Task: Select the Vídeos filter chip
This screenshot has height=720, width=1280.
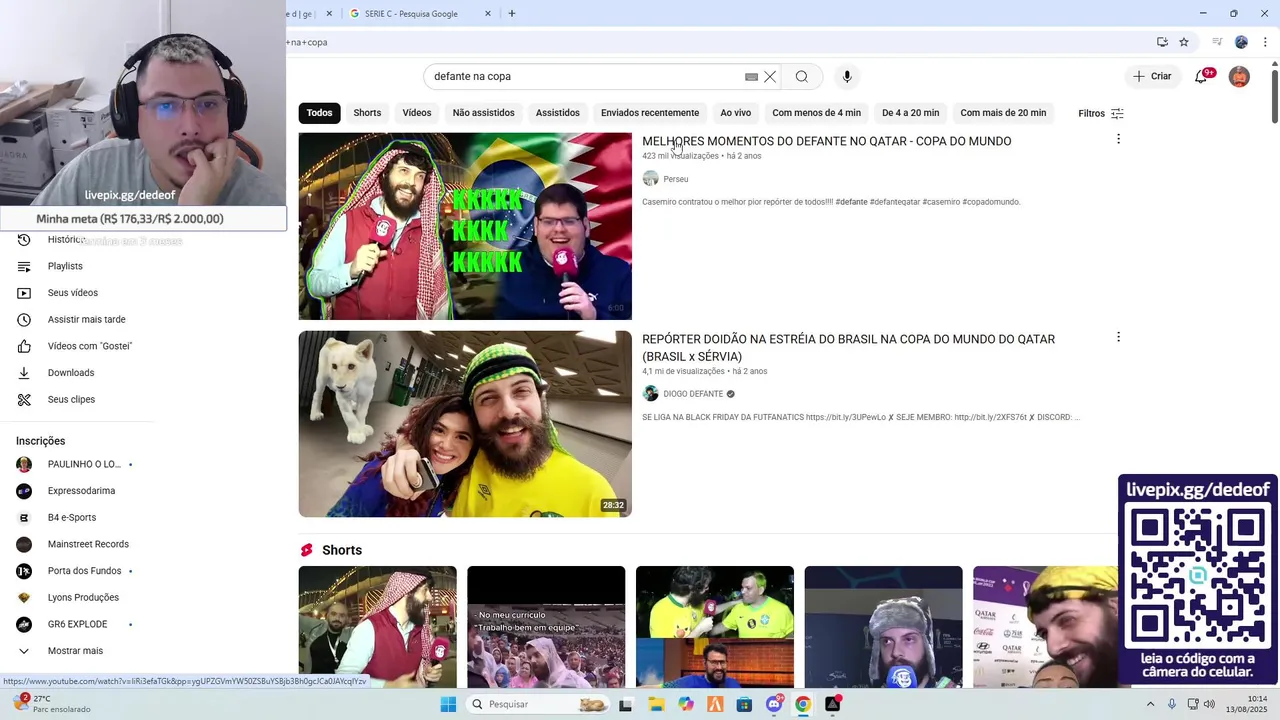Action: pos(417,113)
